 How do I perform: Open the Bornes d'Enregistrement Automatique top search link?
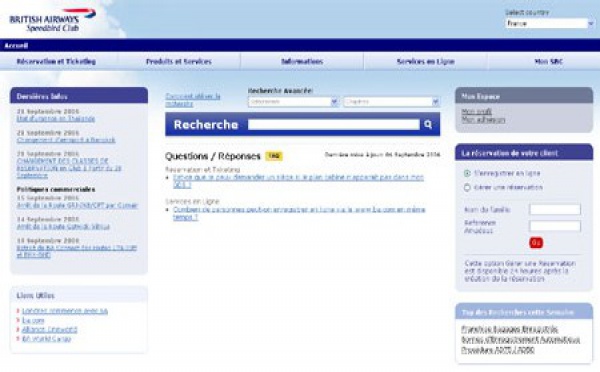[520, 339]
